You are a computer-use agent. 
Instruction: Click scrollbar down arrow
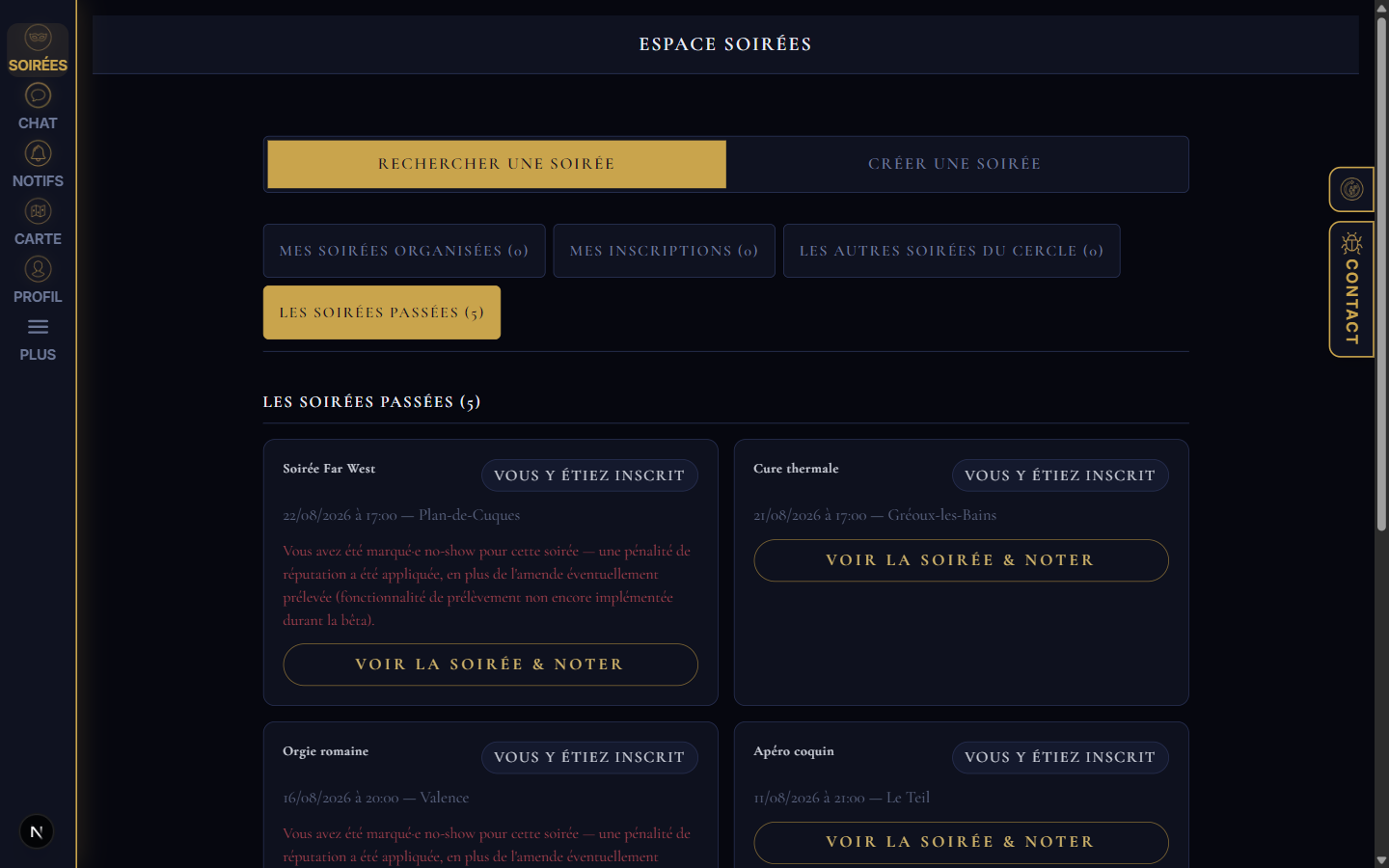[x=1381, y=860]
